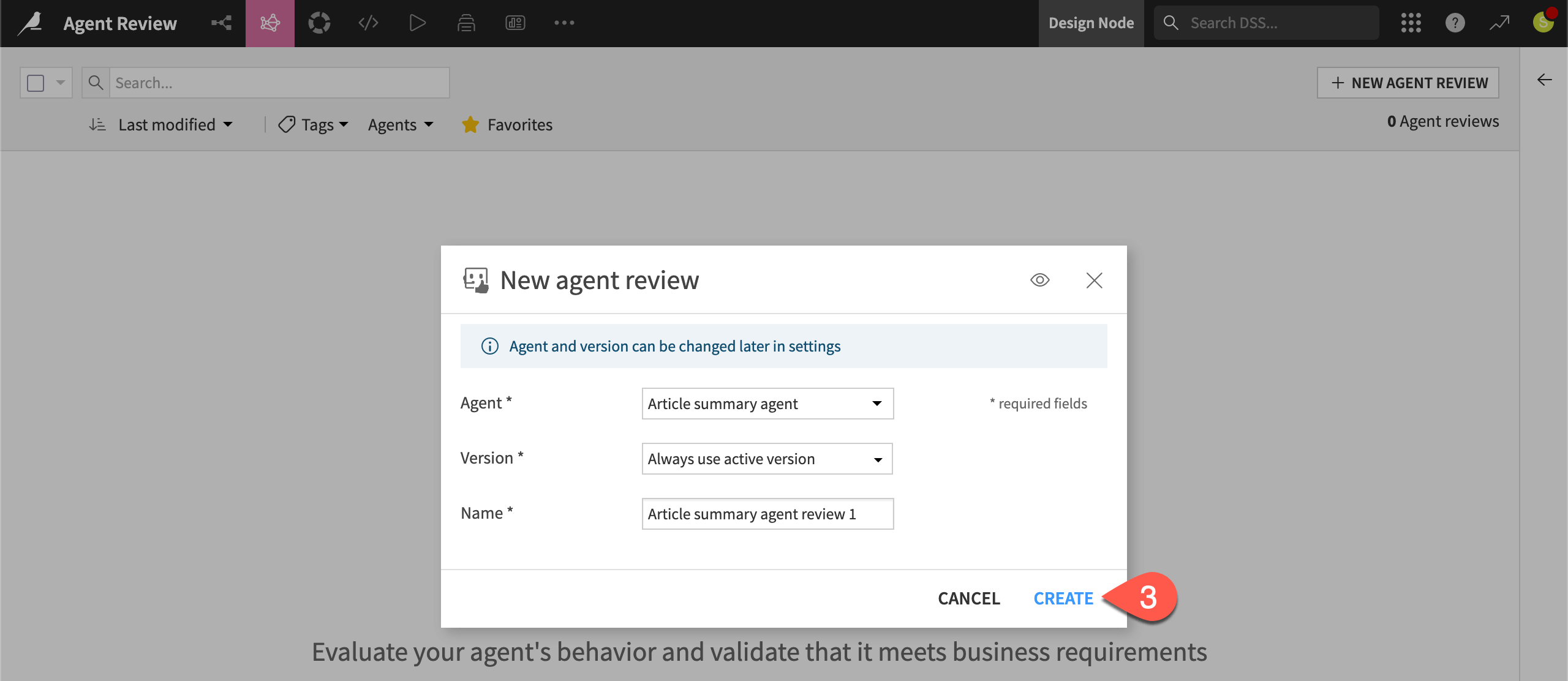Click the run jobs play icon

tap(417, 23)
